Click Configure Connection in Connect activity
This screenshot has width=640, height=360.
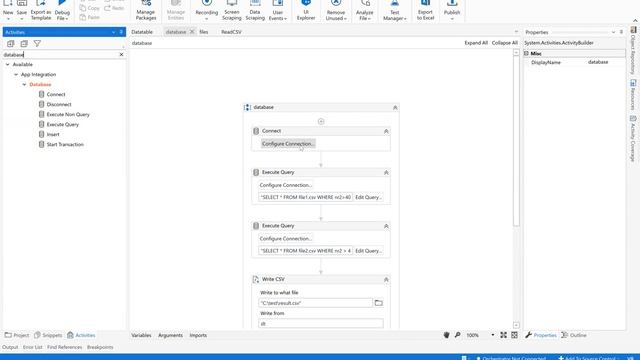click(288, 144)
